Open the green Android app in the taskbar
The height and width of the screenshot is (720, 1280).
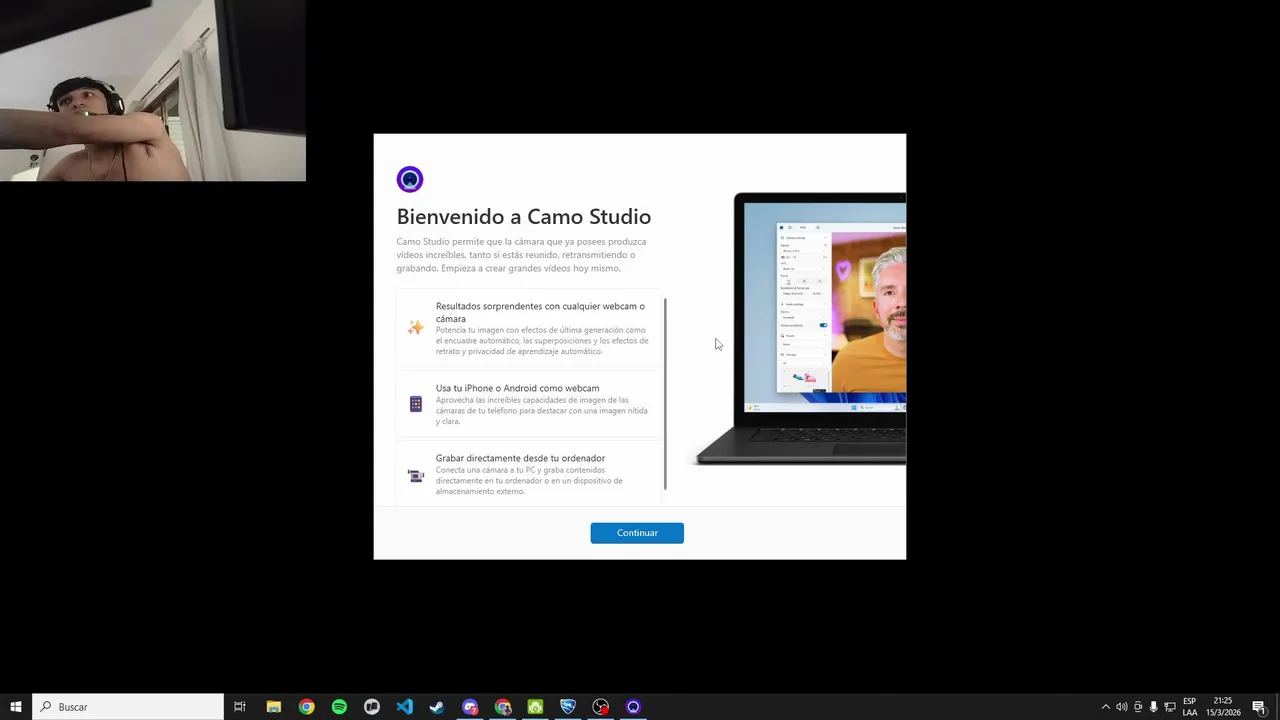point(535,707)
